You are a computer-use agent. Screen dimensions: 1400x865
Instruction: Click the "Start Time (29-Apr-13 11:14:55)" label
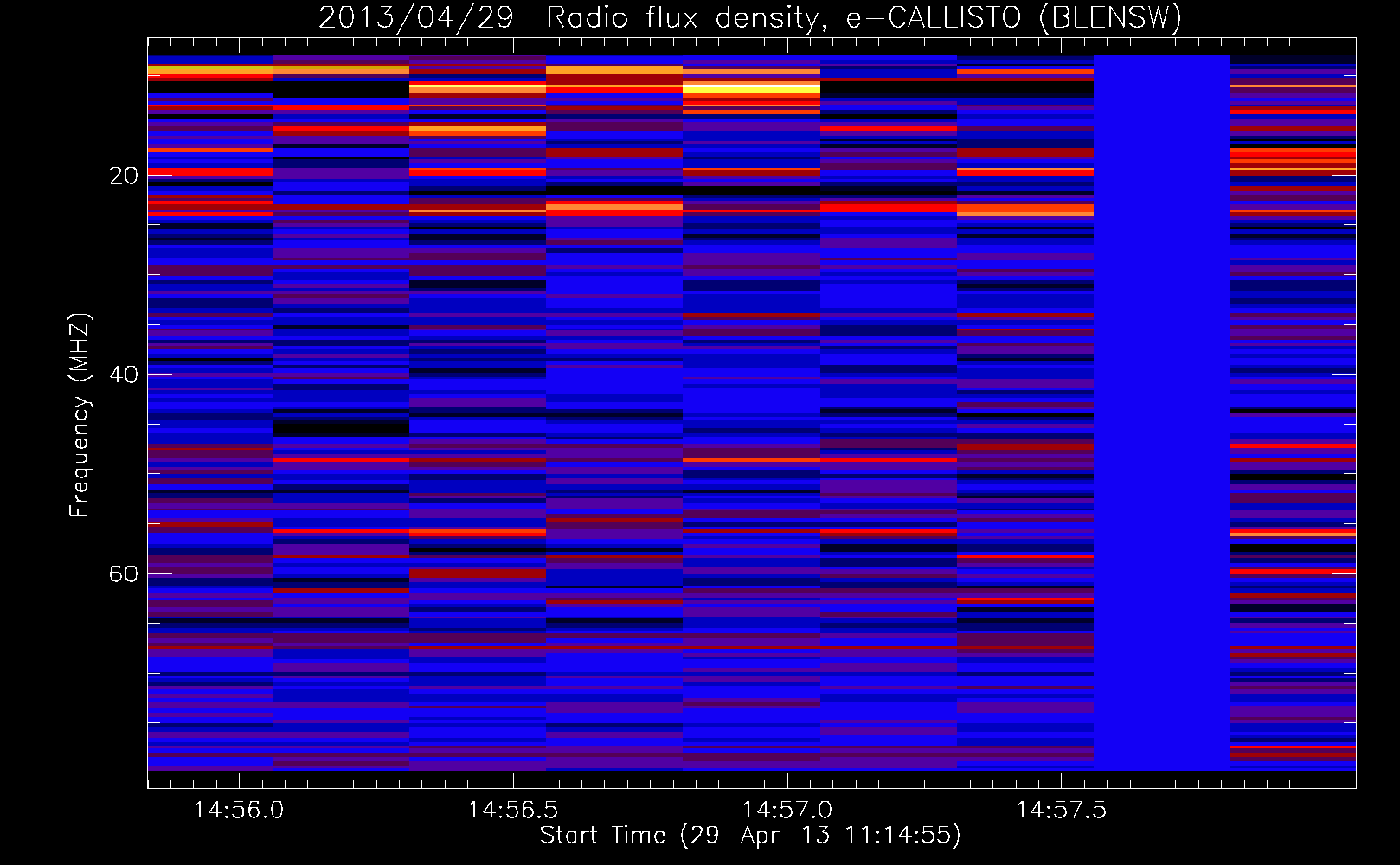click(750, 836)
